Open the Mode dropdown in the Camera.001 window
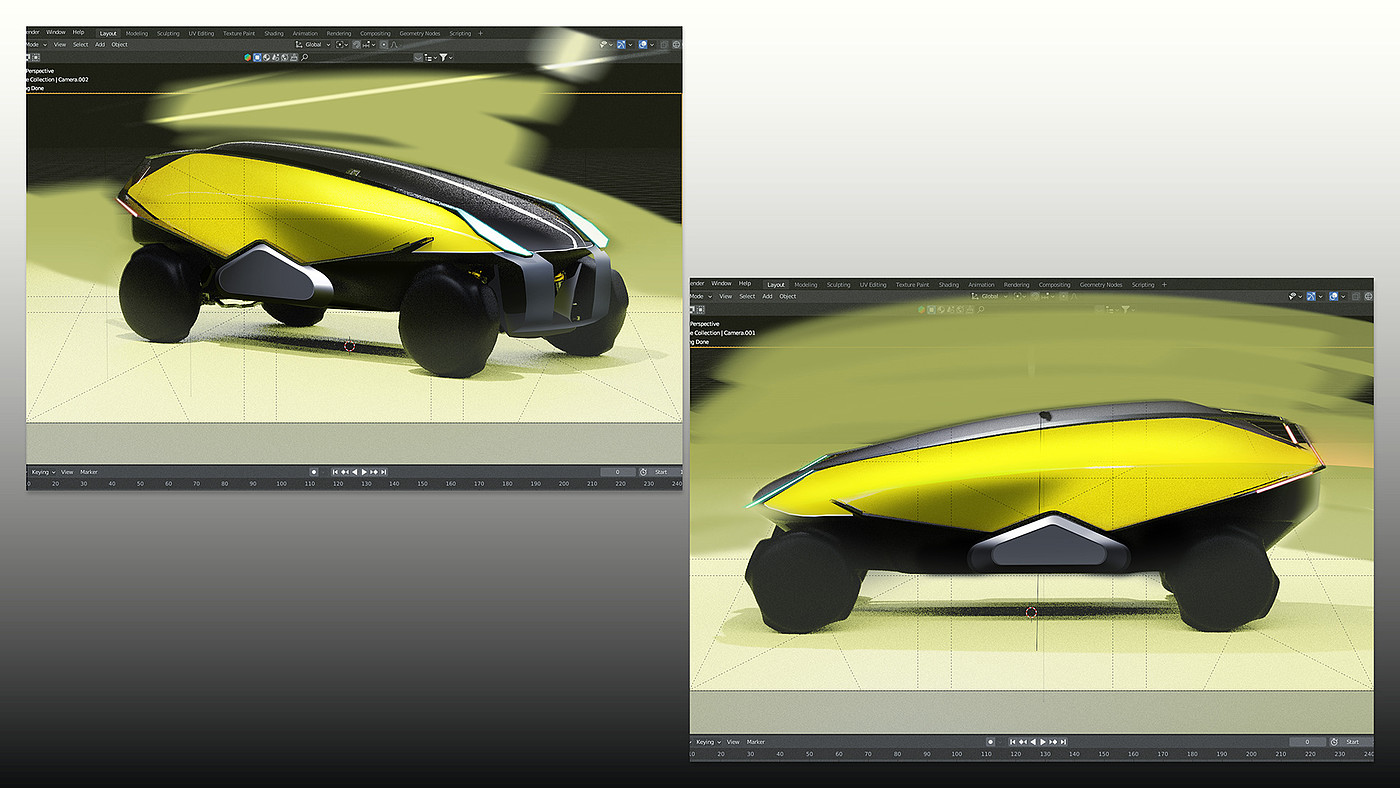 point(702,296)
